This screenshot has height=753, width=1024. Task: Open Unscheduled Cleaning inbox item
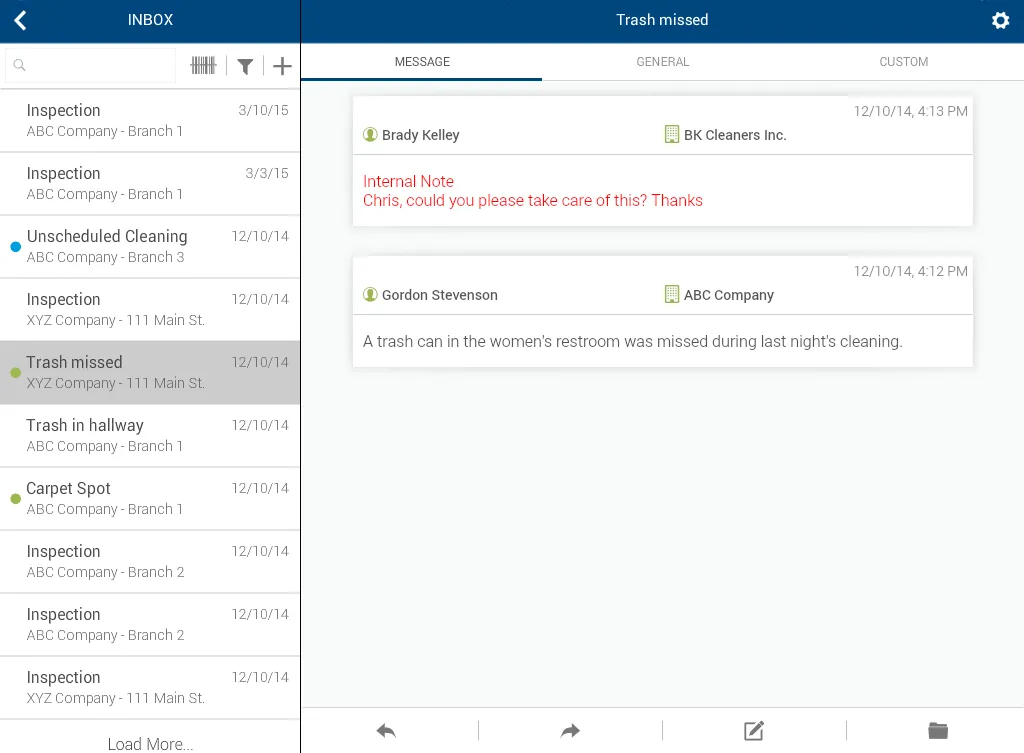coord(150,246)
